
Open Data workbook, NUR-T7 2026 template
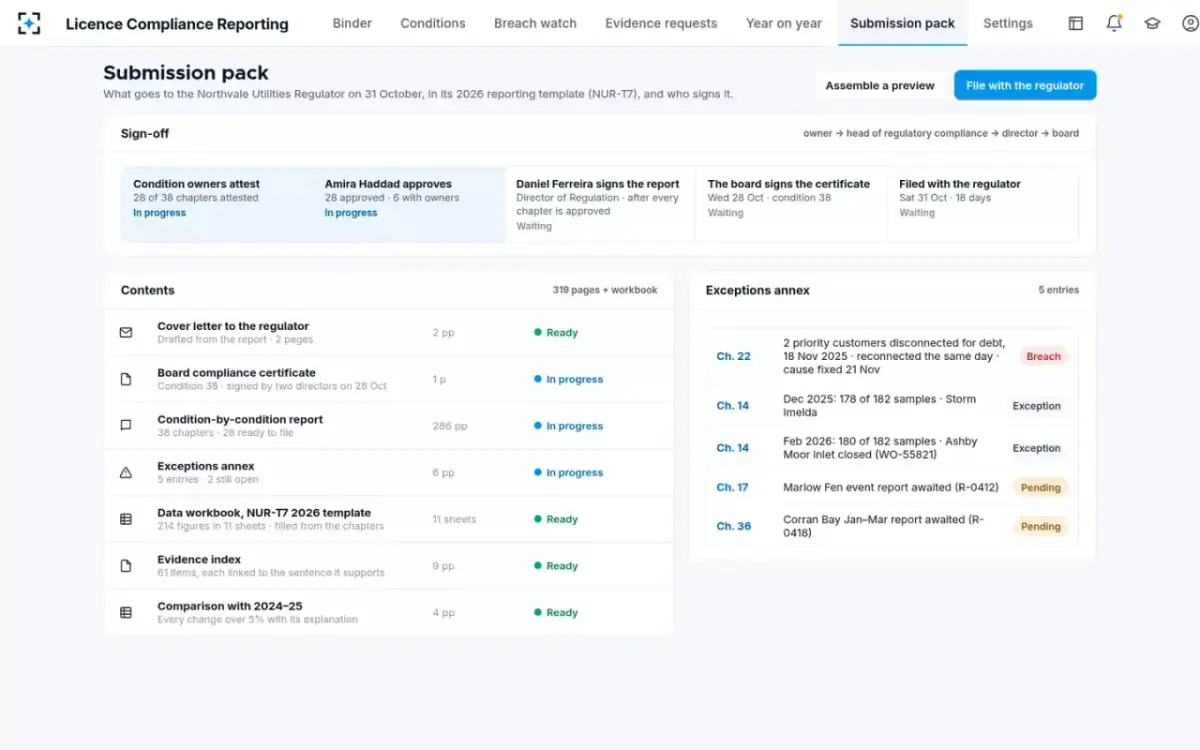pos(389,519)
